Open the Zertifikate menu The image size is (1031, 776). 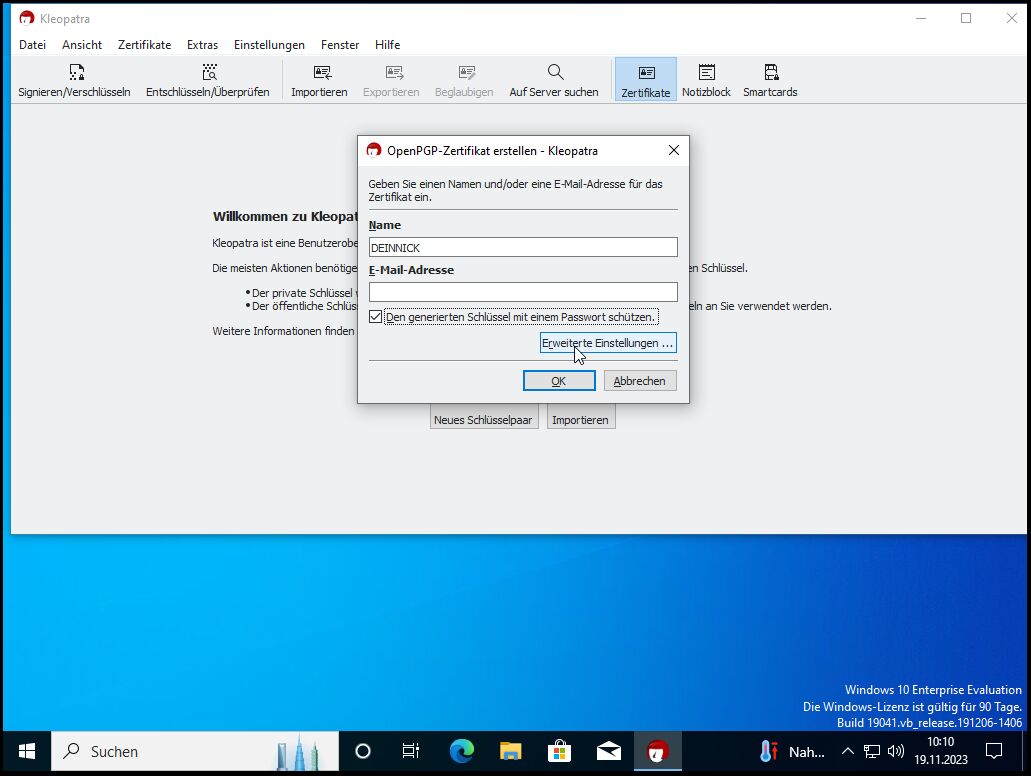tap(144, 45)
